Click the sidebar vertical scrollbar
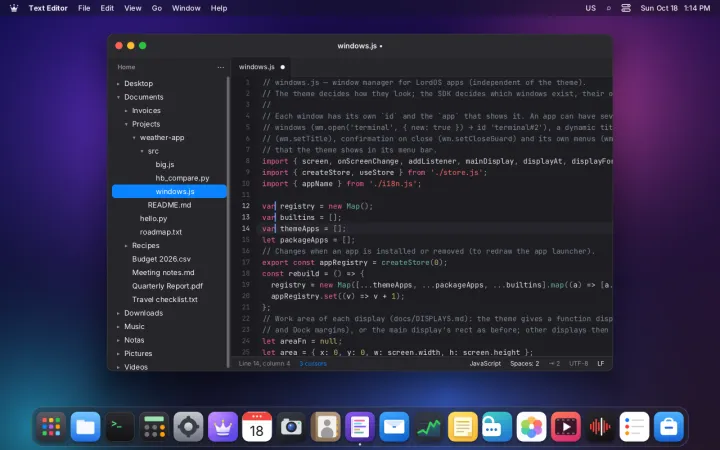Image resolution: width=720 pixels, height=450 pixels. pyautogui.click(x=228, y=222)
